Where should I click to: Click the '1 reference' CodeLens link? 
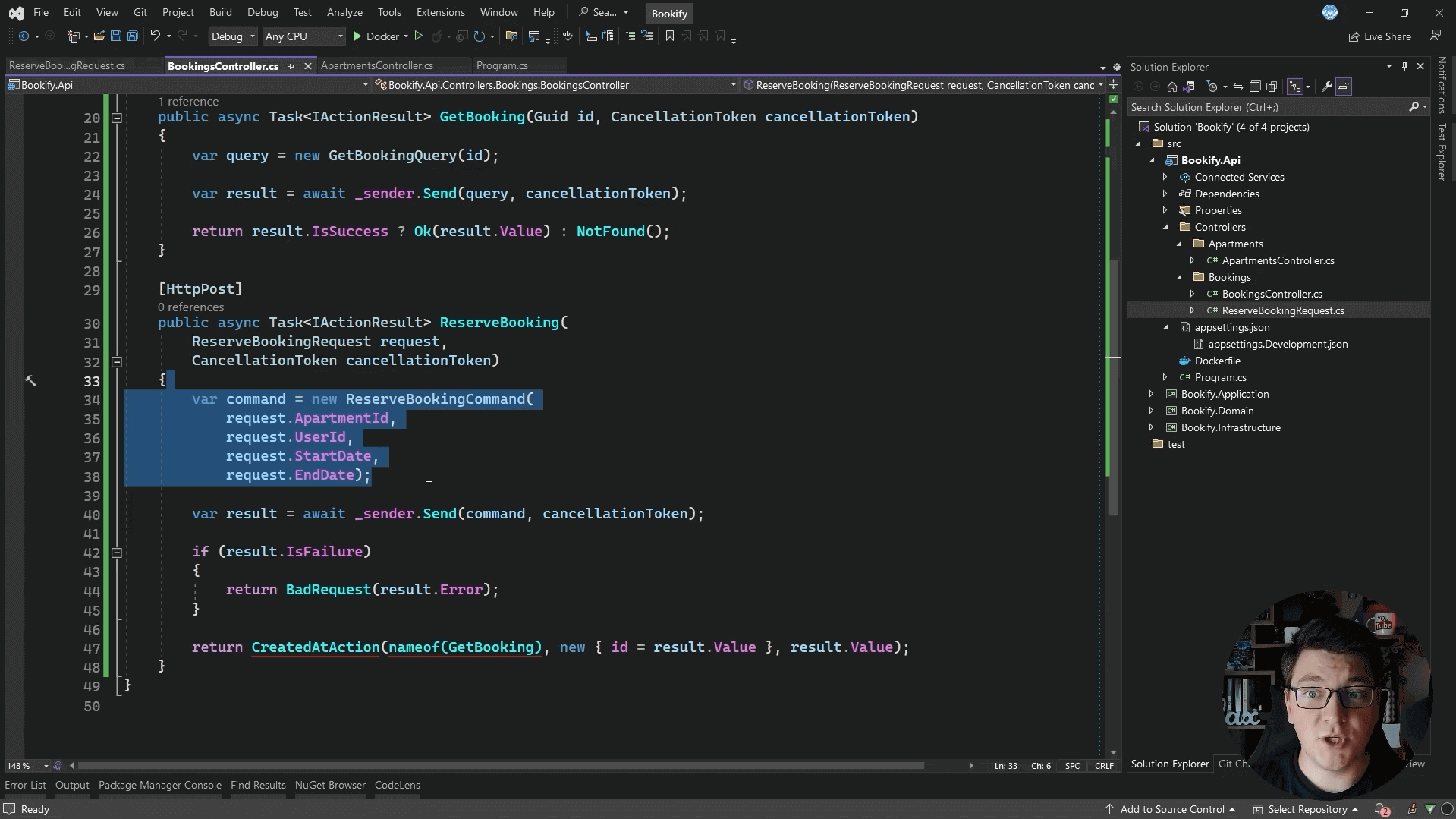188,102
